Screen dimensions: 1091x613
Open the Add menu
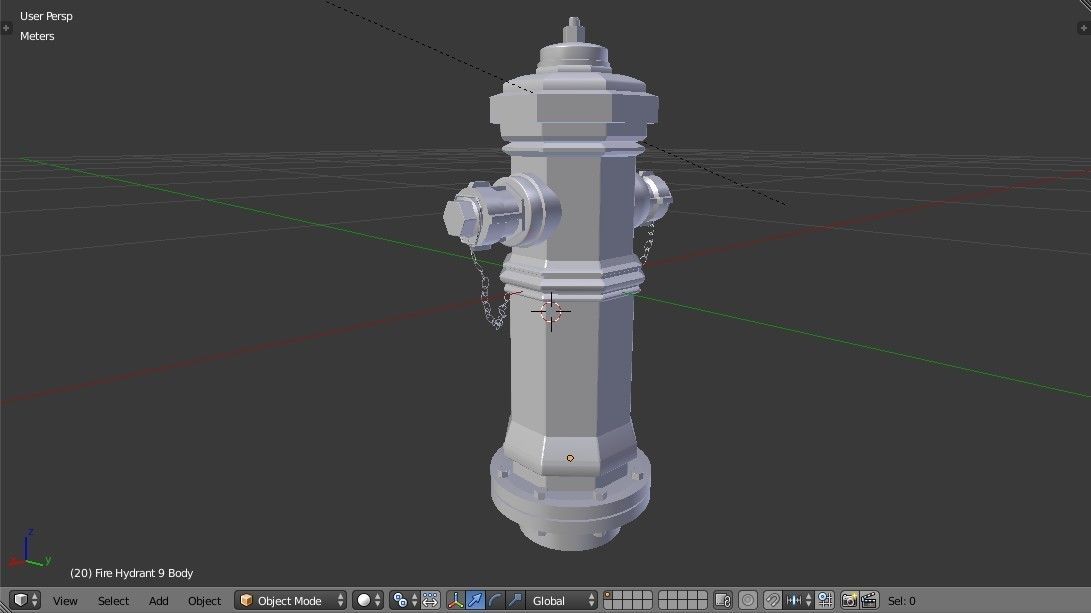[158, 600]
